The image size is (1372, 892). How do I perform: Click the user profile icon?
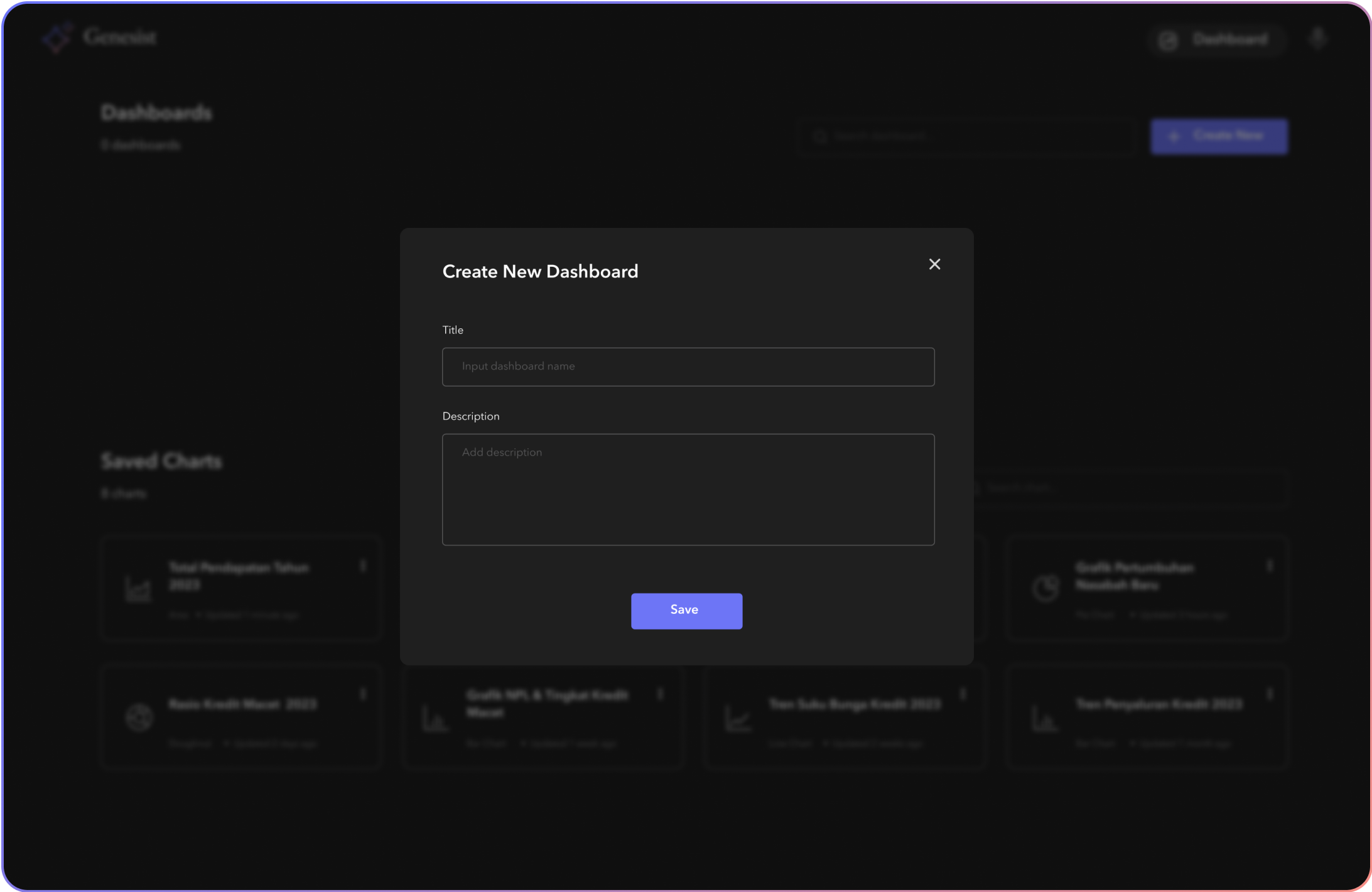pos(1317,39)
